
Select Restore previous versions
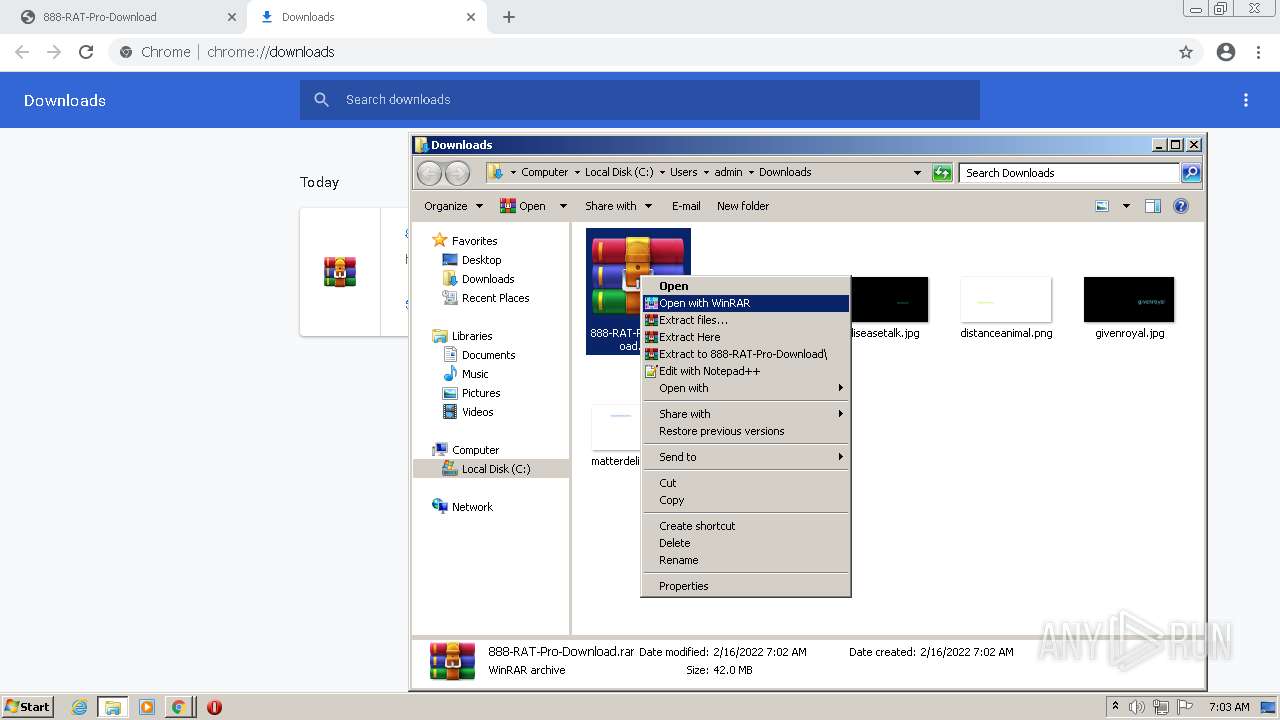746,431
